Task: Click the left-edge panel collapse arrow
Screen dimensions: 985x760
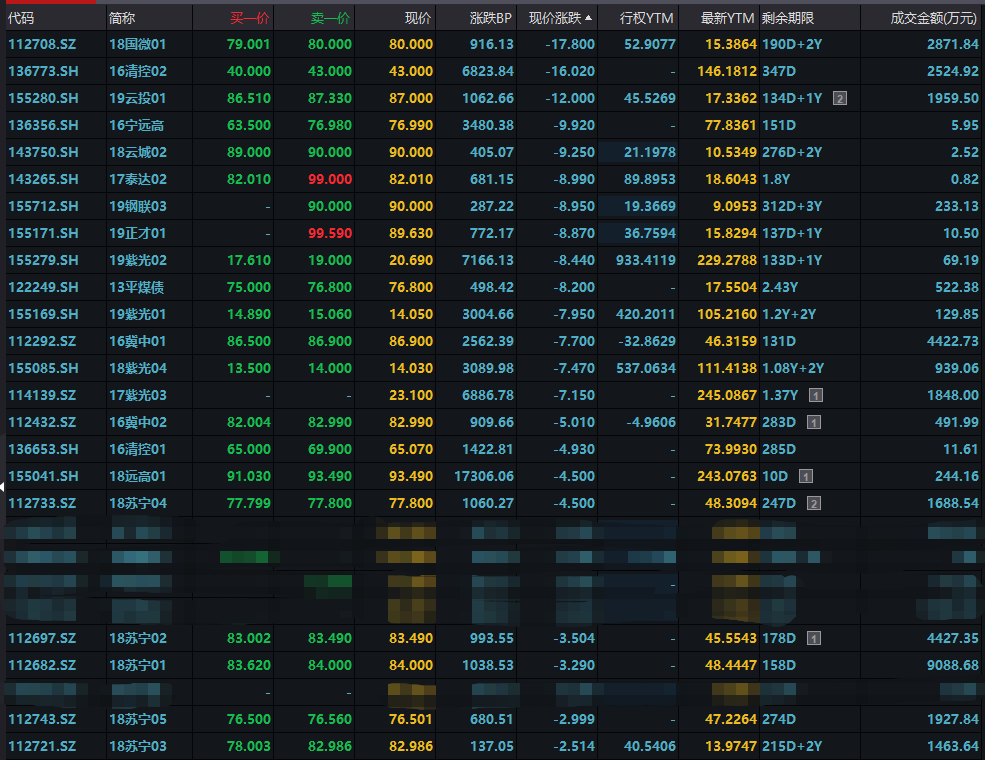Action: point(3,486)
